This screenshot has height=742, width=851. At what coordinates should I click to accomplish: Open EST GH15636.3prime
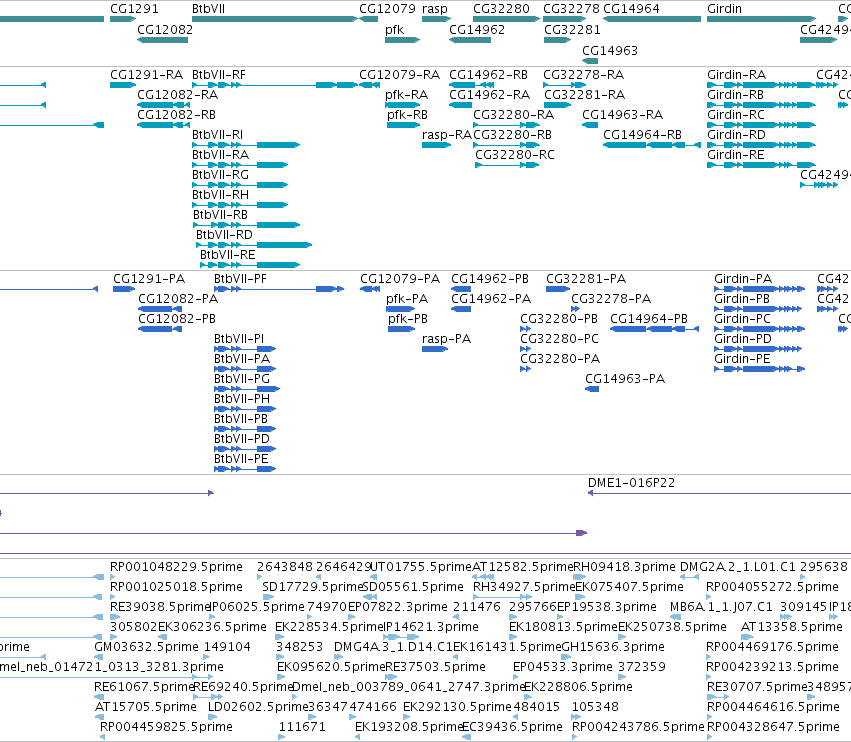point(613,646)
